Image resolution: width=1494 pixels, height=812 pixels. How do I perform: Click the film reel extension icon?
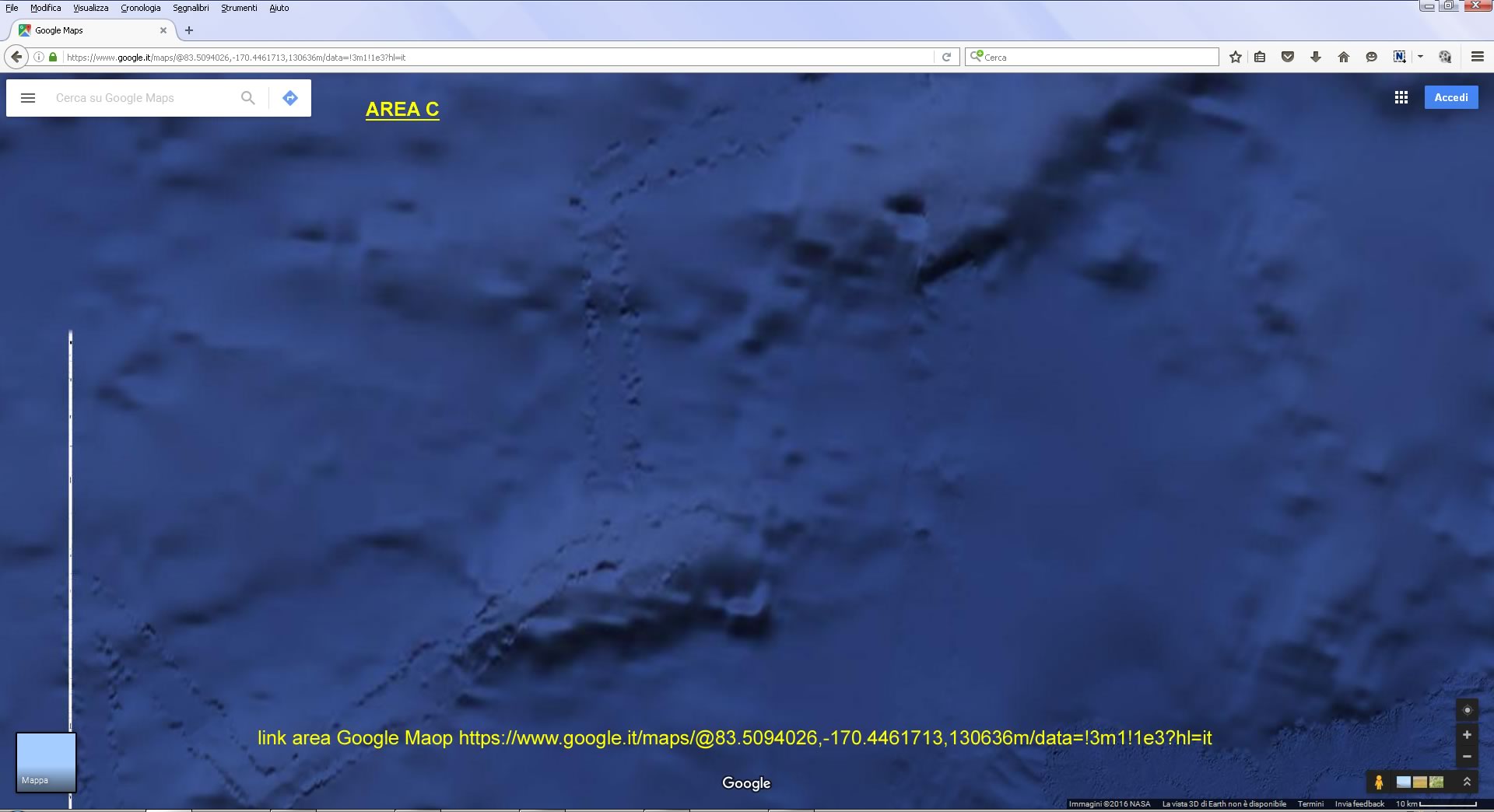point(1445,57)
